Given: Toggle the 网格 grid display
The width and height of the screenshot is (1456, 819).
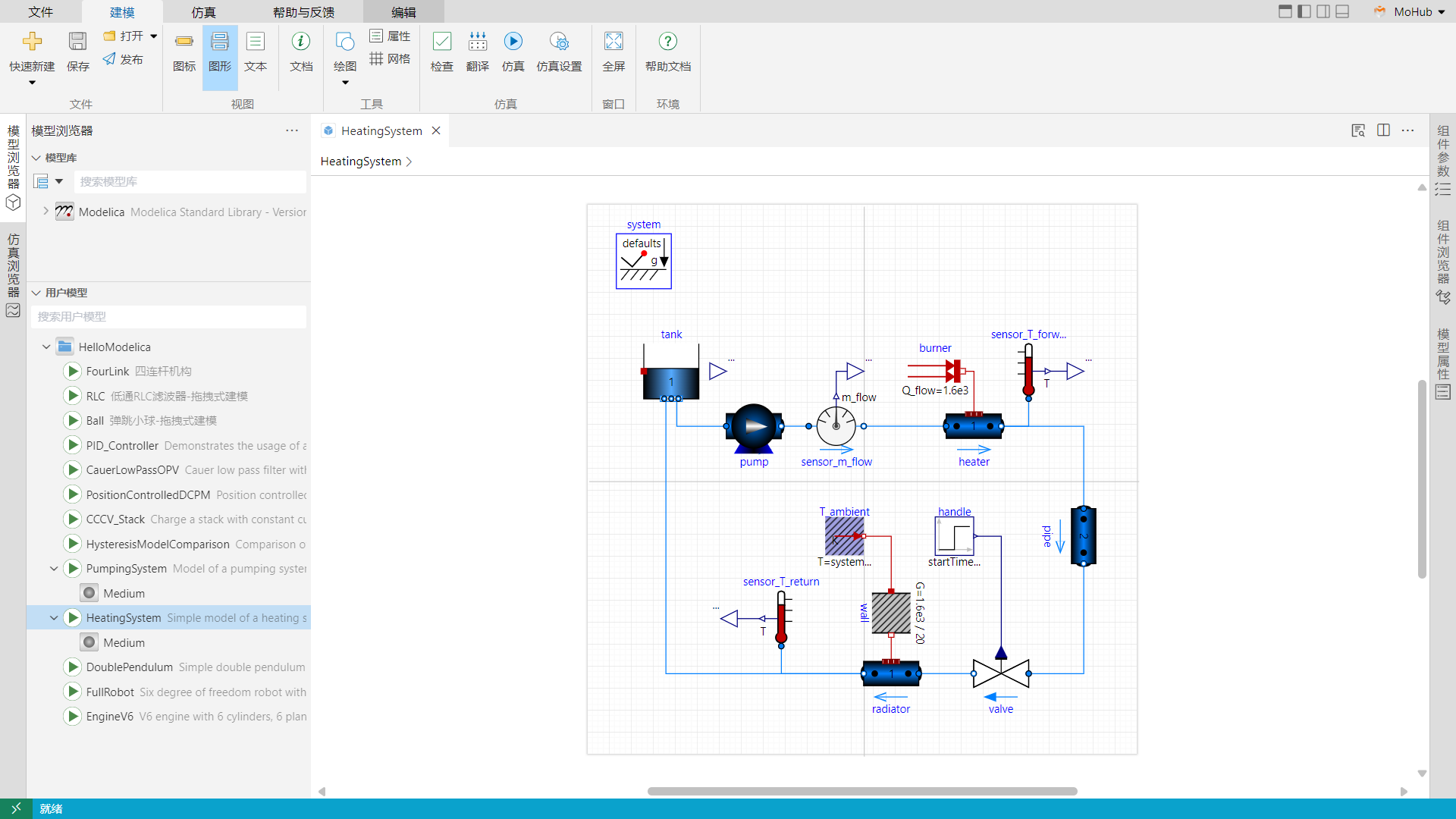Looking at the screenshot, I should point(391,58).
